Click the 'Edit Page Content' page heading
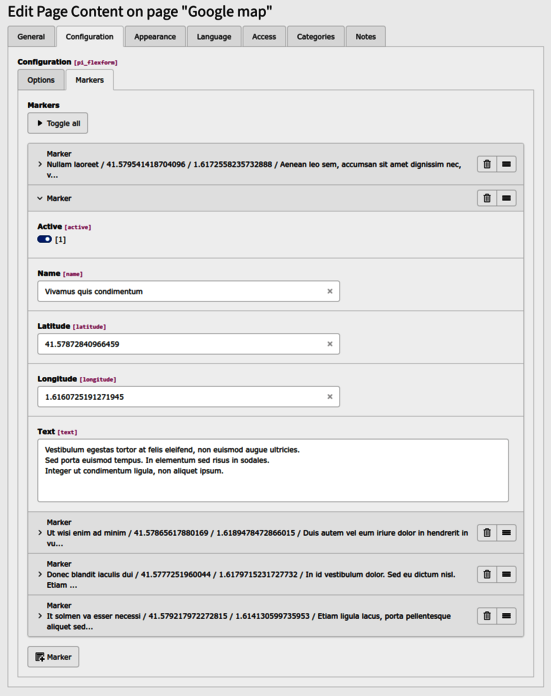Viewport: 551px width, 696px height. point(140,11)
